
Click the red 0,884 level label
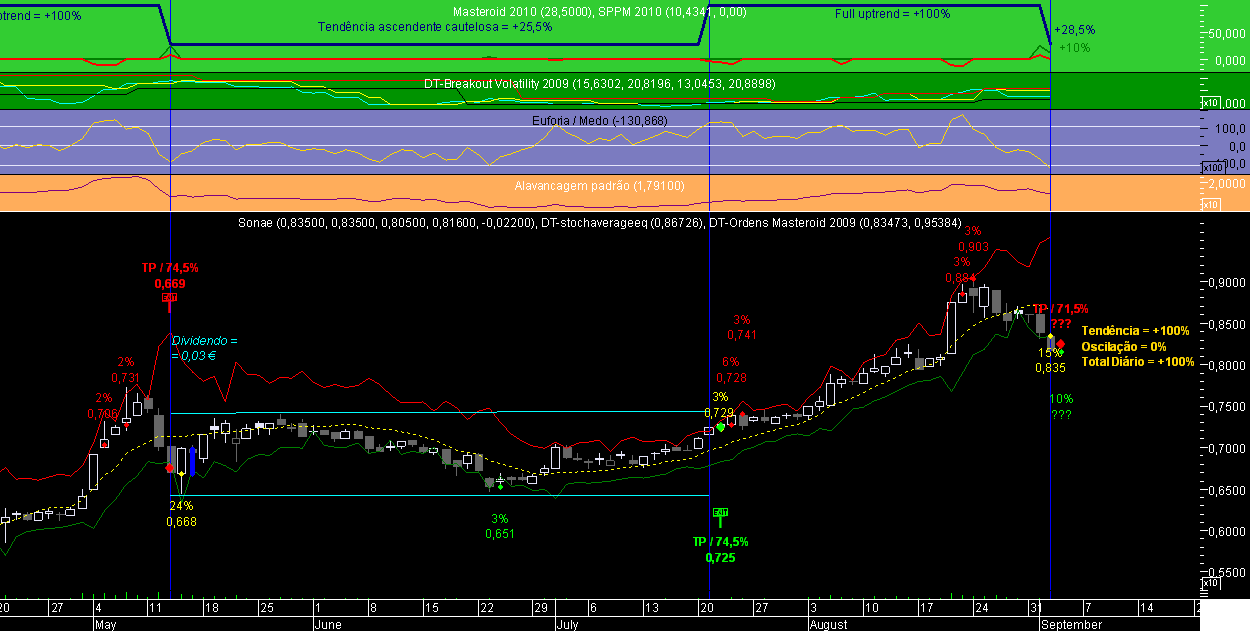click(x=961, y=277)
